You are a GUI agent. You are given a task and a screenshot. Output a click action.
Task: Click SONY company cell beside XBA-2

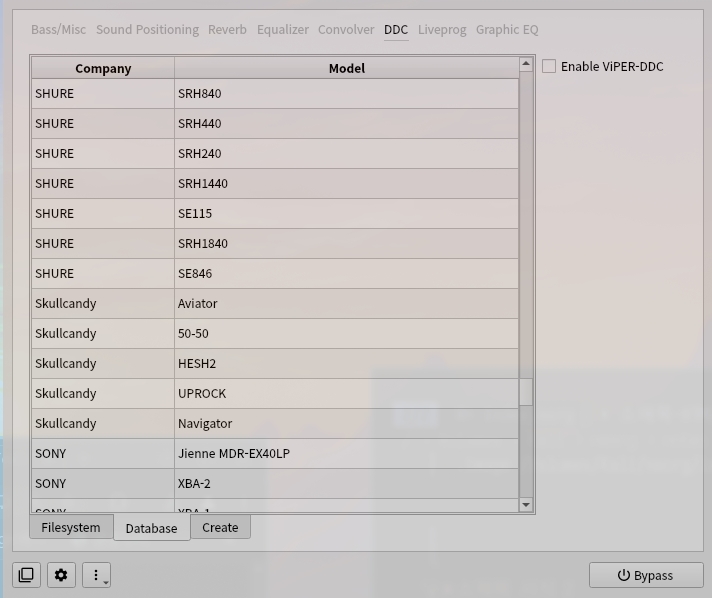[103, 483]
